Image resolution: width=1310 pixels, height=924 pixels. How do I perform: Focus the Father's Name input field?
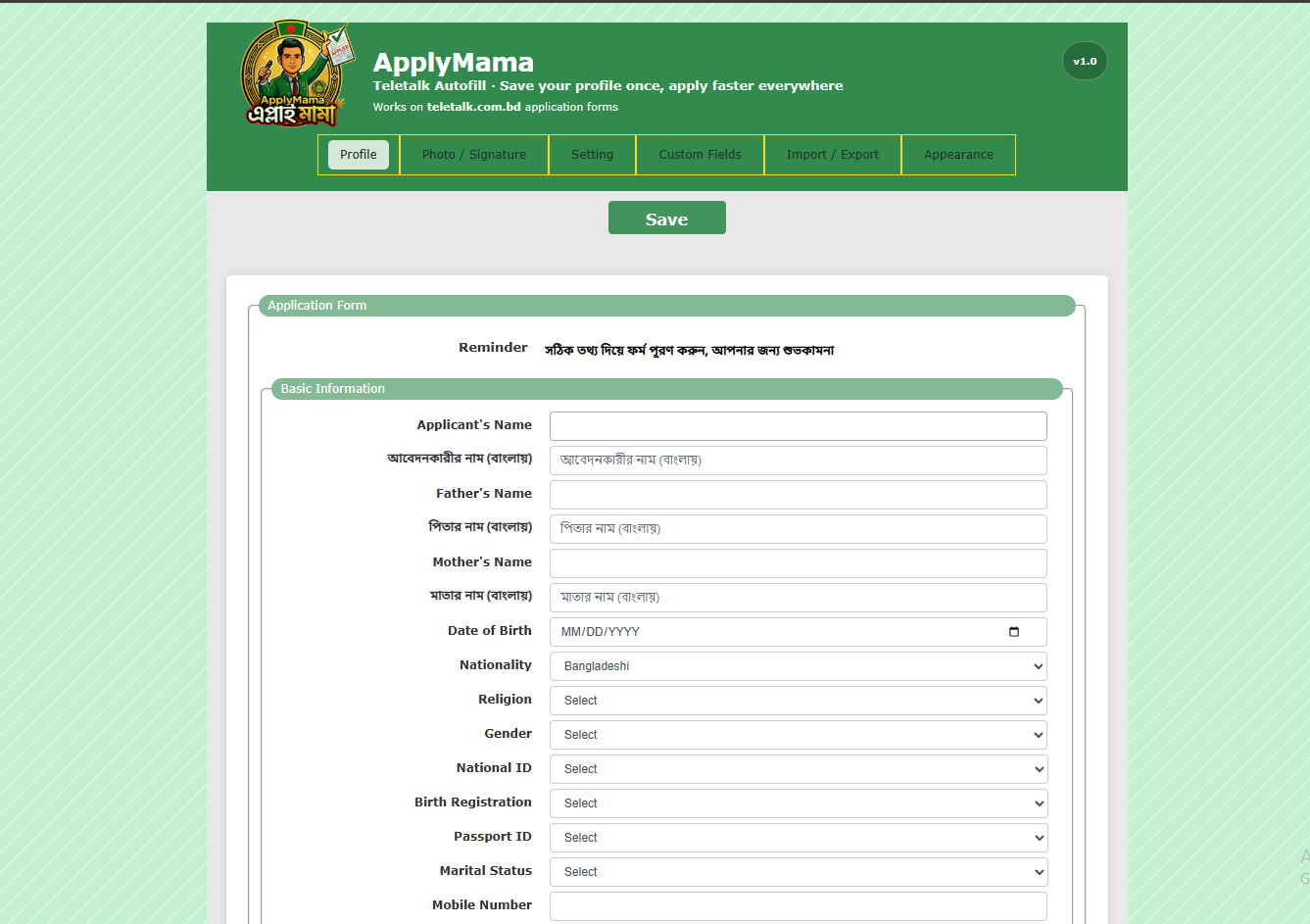click(x=799, y=495)
